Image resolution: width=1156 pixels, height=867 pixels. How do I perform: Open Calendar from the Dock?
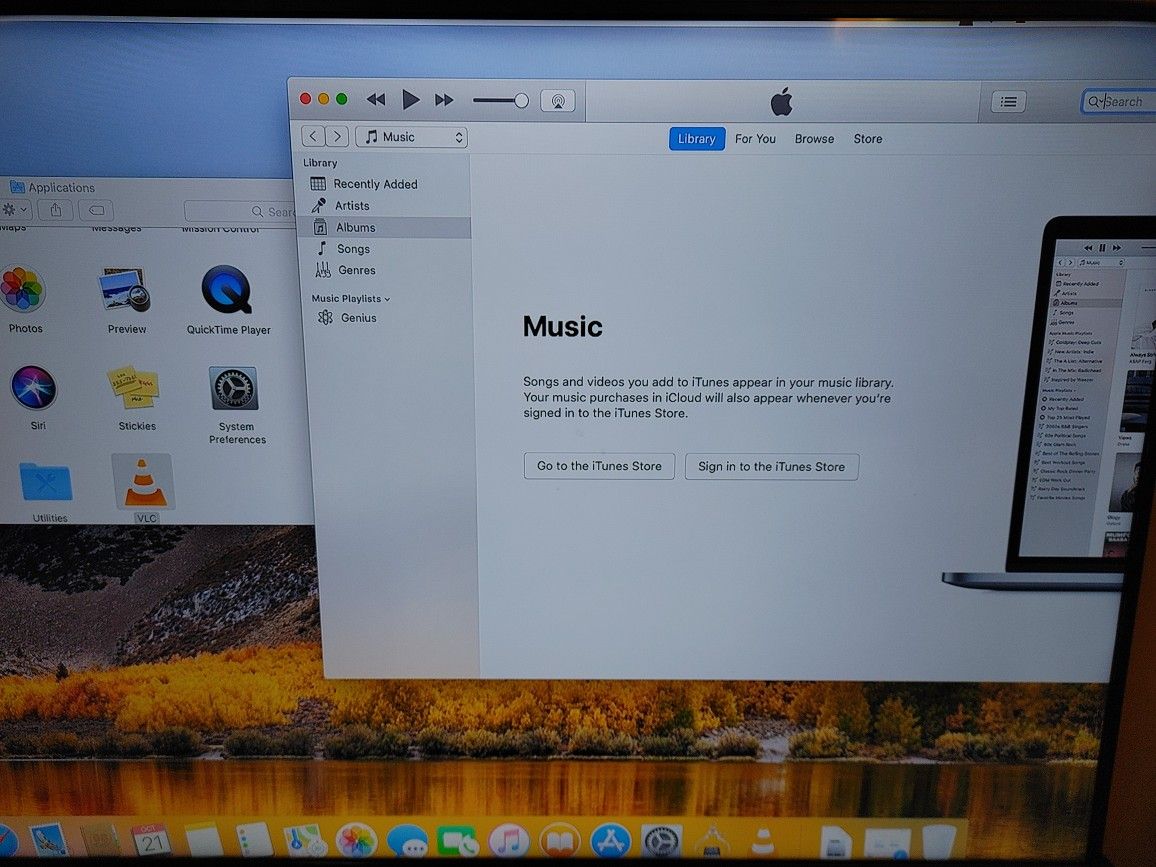[x=151, y=840]
